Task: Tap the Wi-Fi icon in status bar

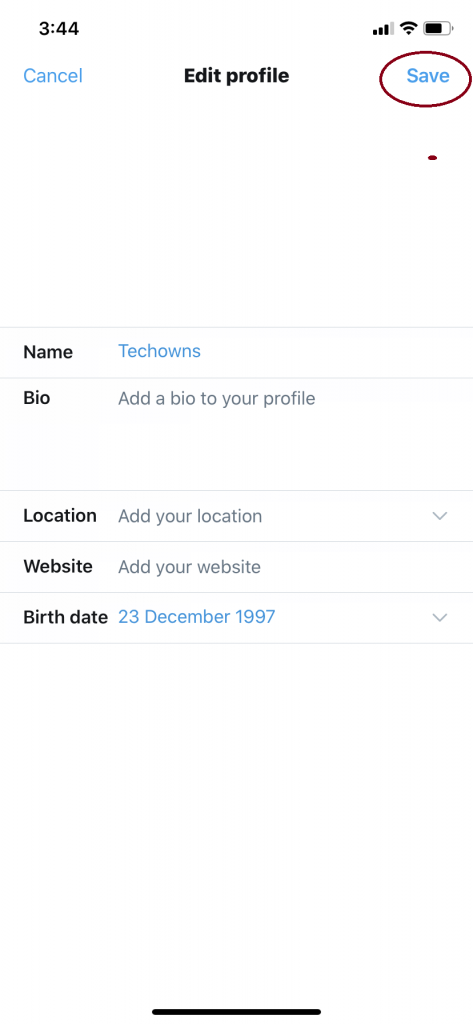Action: coord(409,28)
